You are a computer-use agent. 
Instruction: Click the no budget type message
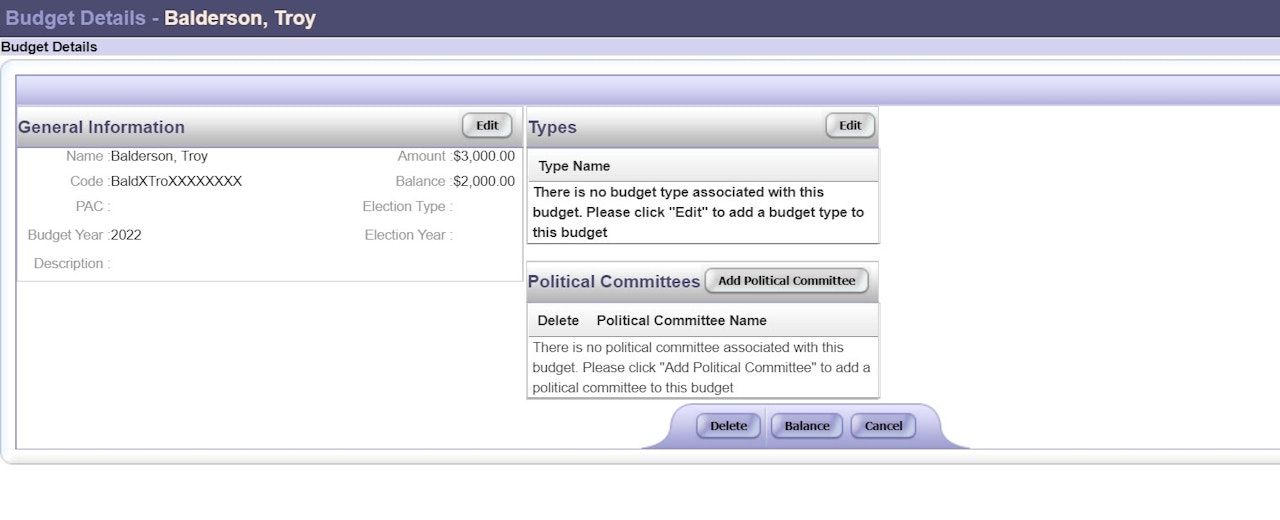point(698,212)
